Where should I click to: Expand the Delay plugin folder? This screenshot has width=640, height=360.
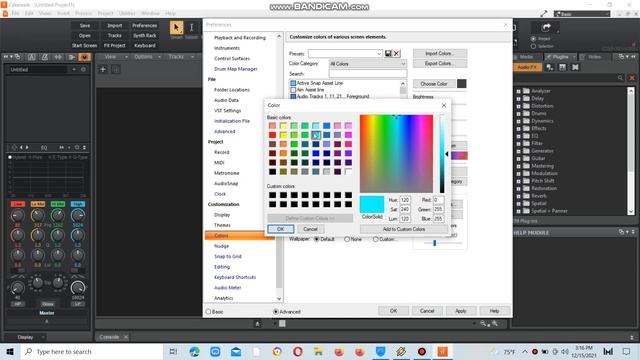tap(518, 98)
